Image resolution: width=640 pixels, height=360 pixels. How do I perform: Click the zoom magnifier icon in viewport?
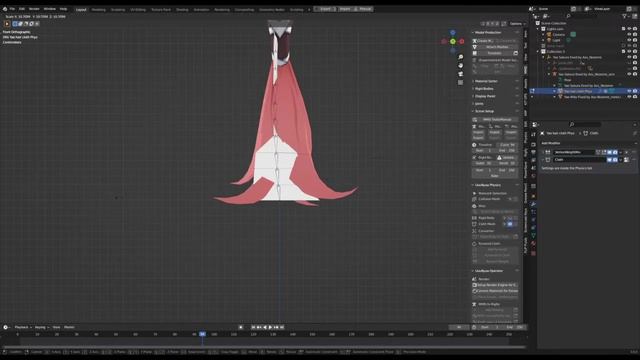(x=460, y=57)
